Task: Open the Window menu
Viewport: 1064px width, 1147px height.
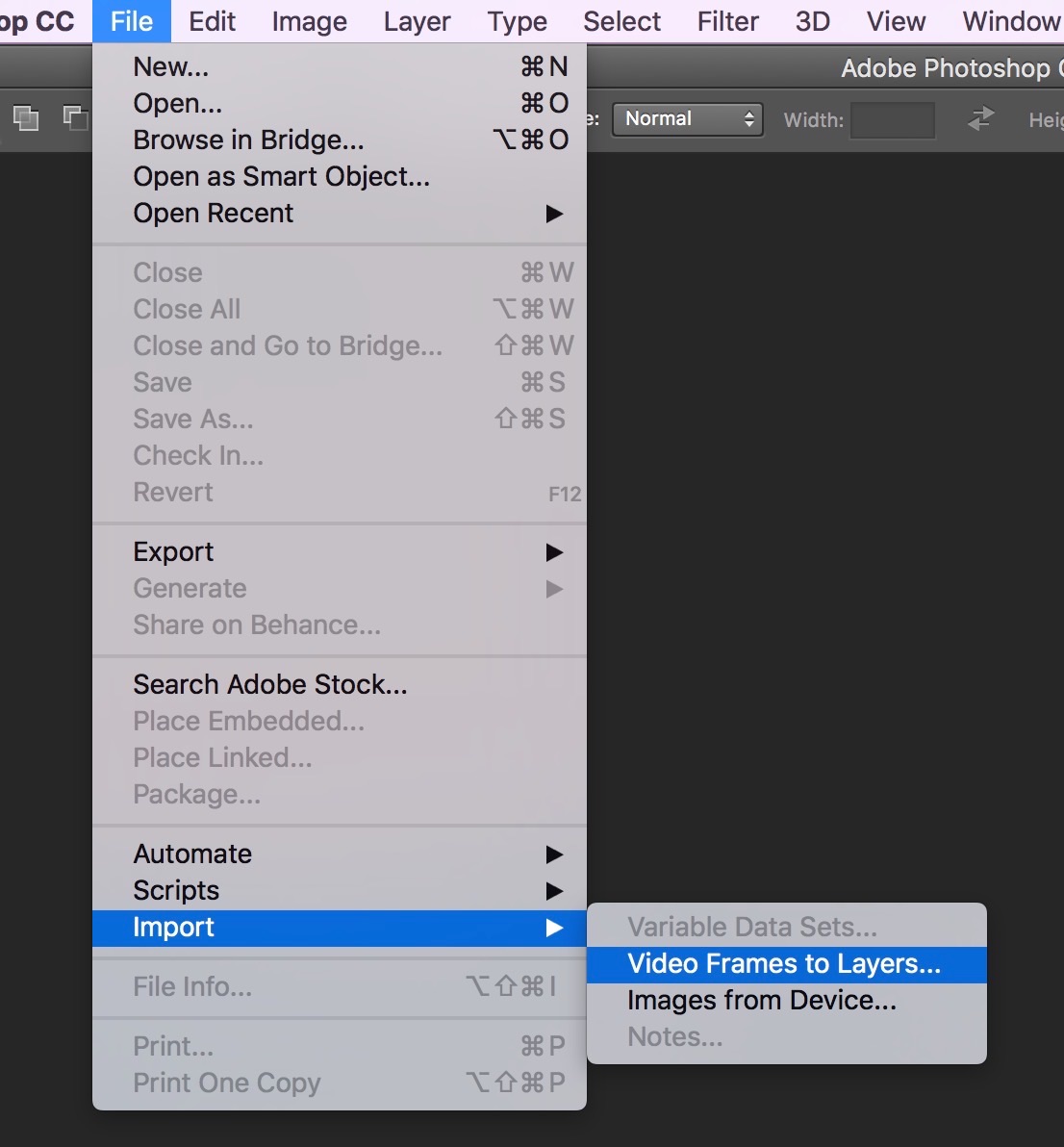Action: point(1011,21)
